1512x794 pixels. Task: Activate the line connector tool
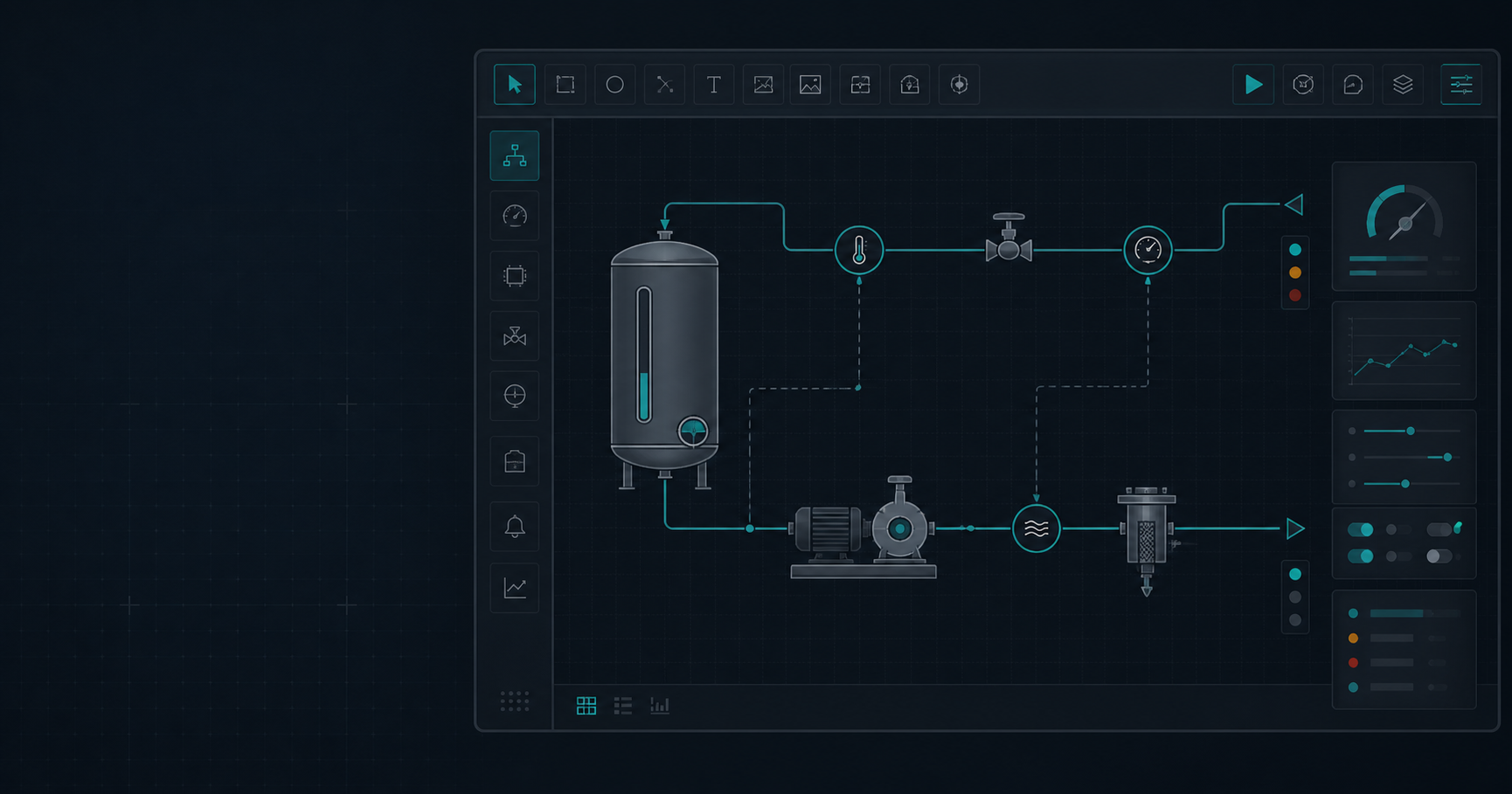pos(665,85)
